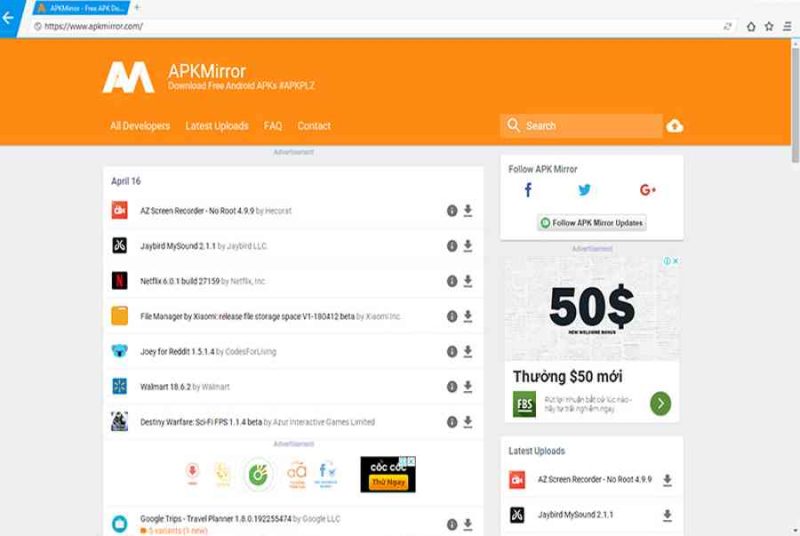Click developer name Hecorat
This screenshot has height=536, width=800.
278,211
